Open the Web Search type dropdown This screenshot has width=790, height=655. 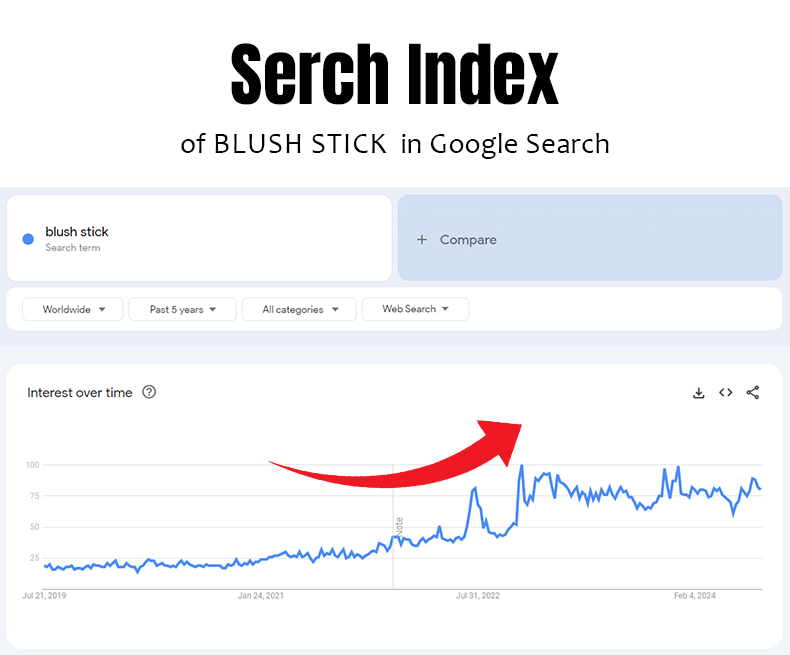pyautogui.click(x=415, y=310)
